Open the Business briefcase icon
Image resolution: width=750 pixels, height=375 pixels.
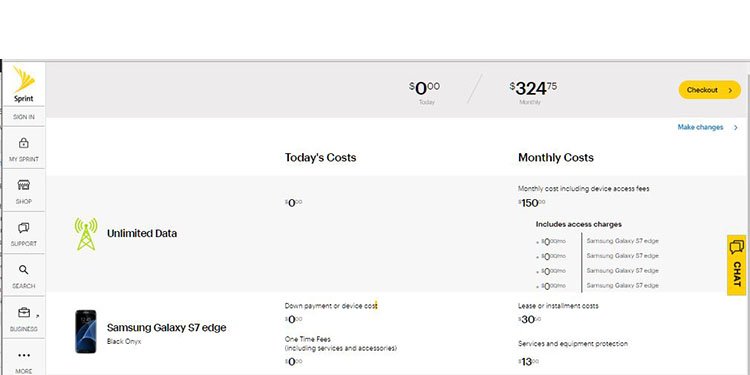click(23, 313)
